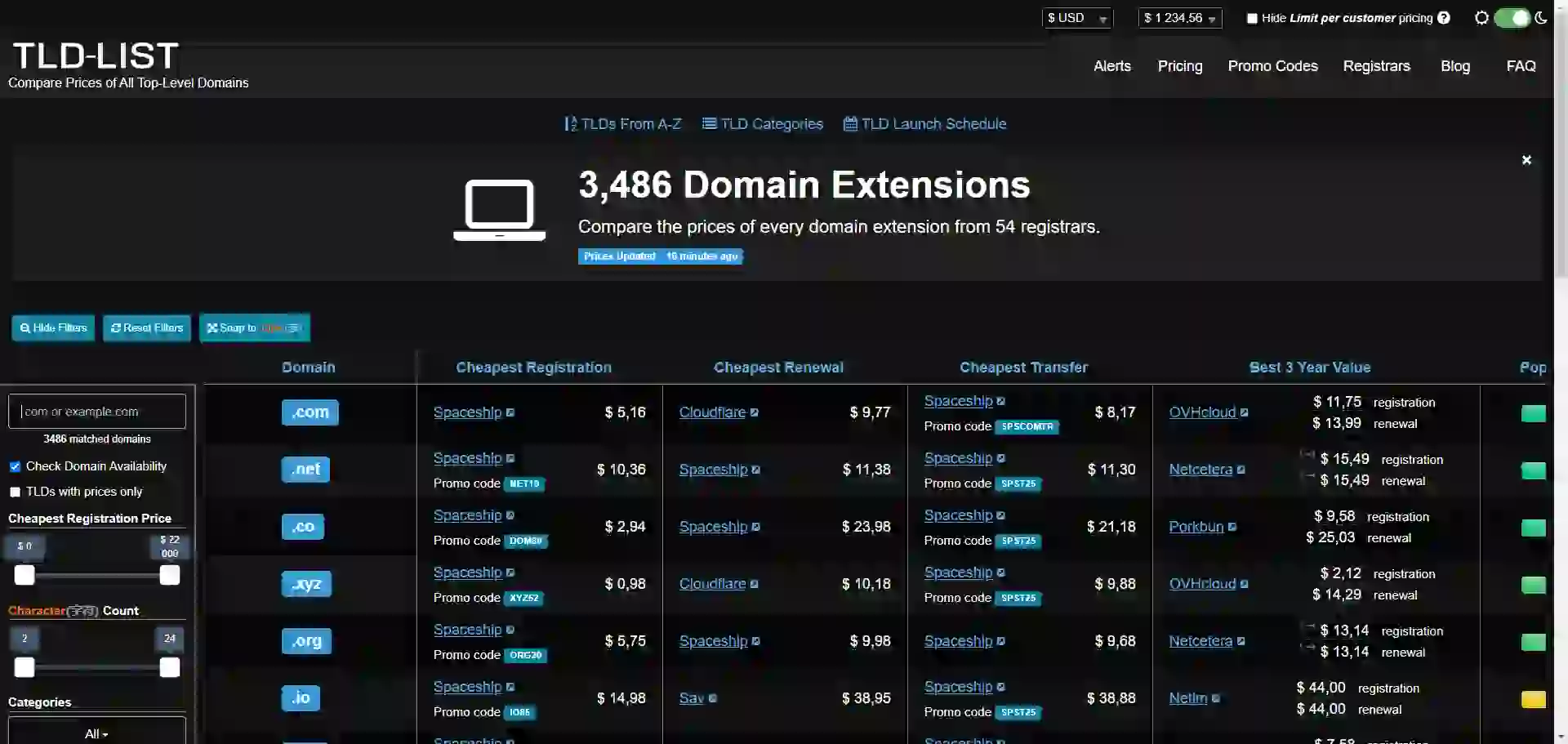Click the TLD-LIST site logo
1568x744 pixels.
(x=96, y=56)
